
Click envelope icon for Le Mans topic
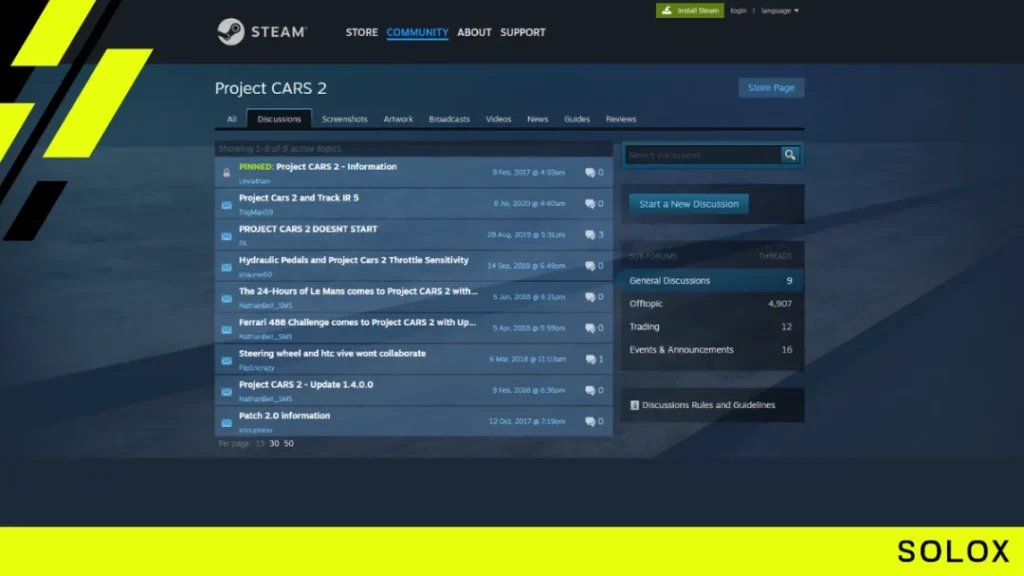pyautogui.click(x=227, y=298)
